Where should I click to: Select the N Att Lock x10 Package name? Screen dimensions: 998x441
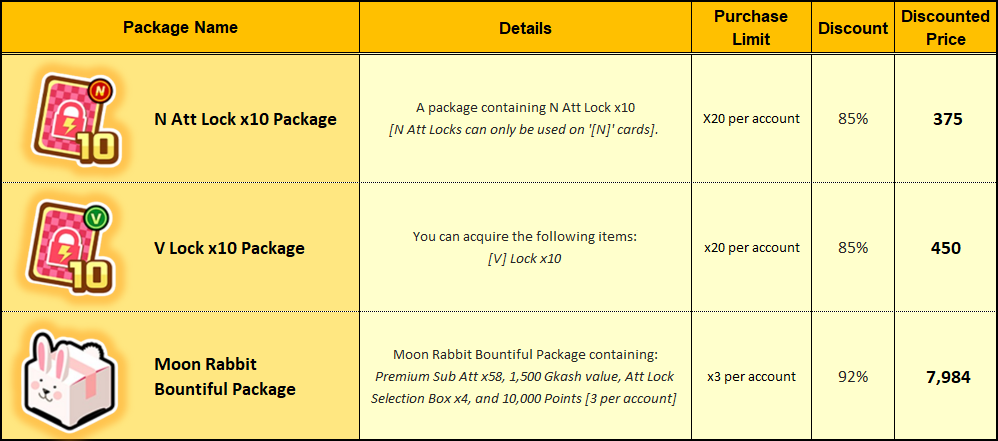[x=245, y=119]
